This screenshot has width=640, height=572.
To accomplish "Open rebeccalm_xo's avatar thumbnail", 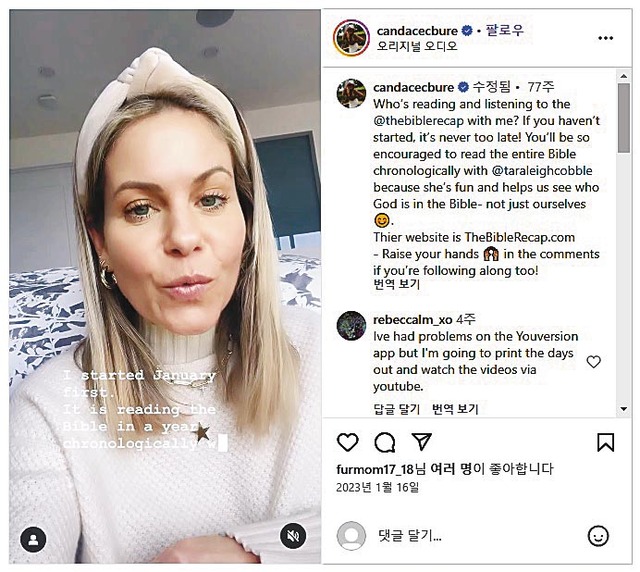I will point(351,325).
